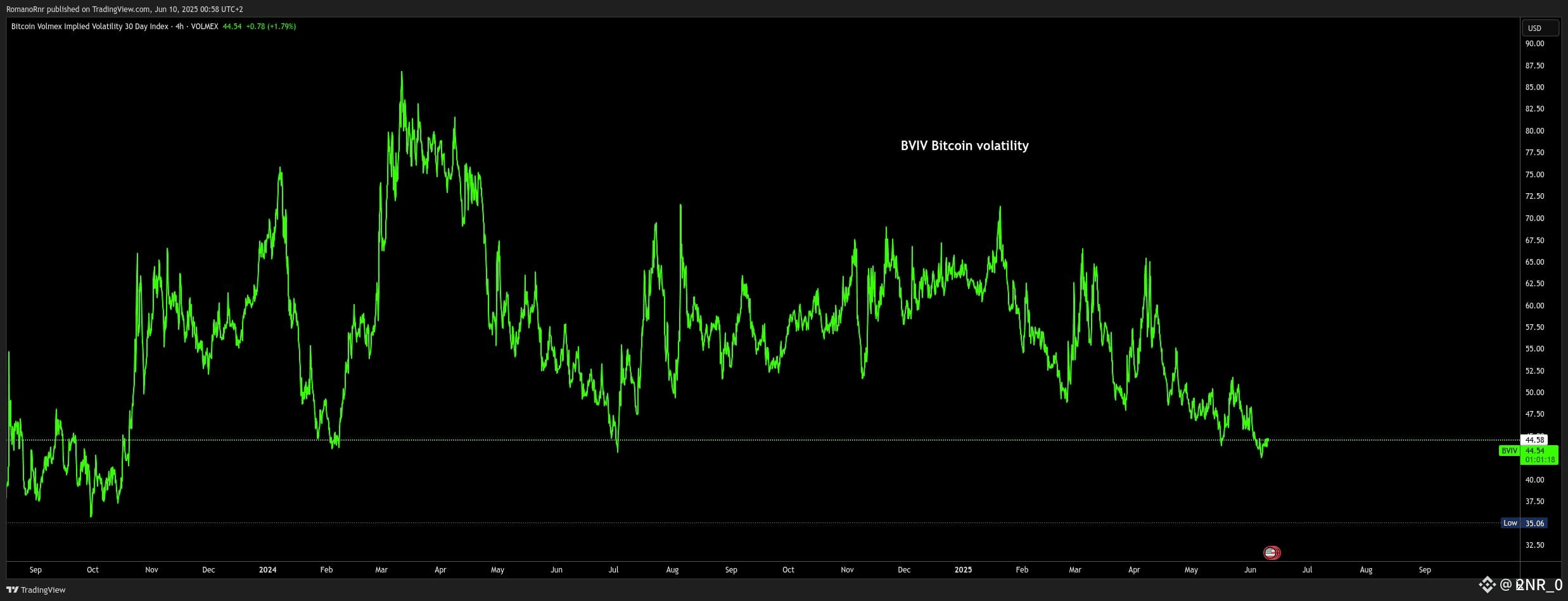The width and height of the screenshot is (1568, 601).
Task: Click the 55.00 price axis label
Action: point(1534,349)
